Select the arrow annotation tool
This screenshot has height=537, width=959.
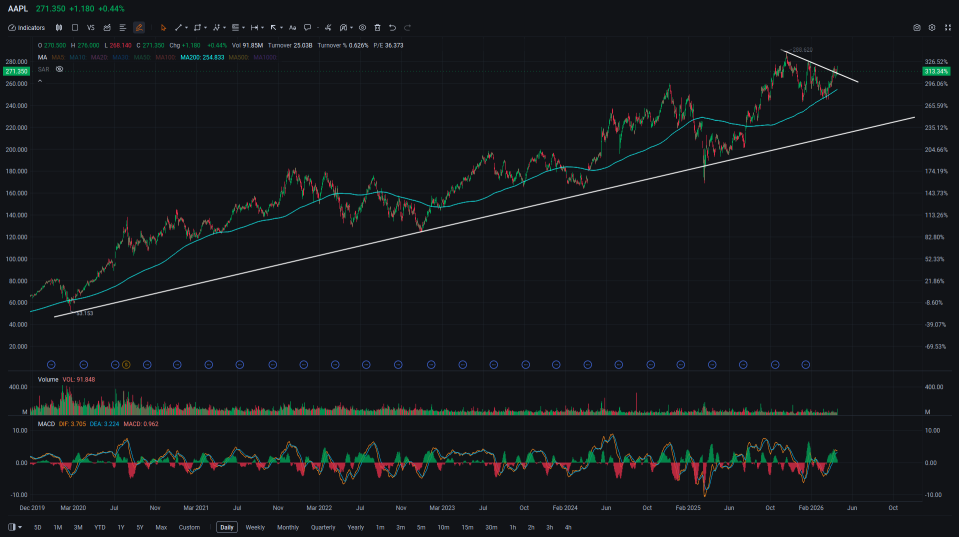[x=273, y=28]
